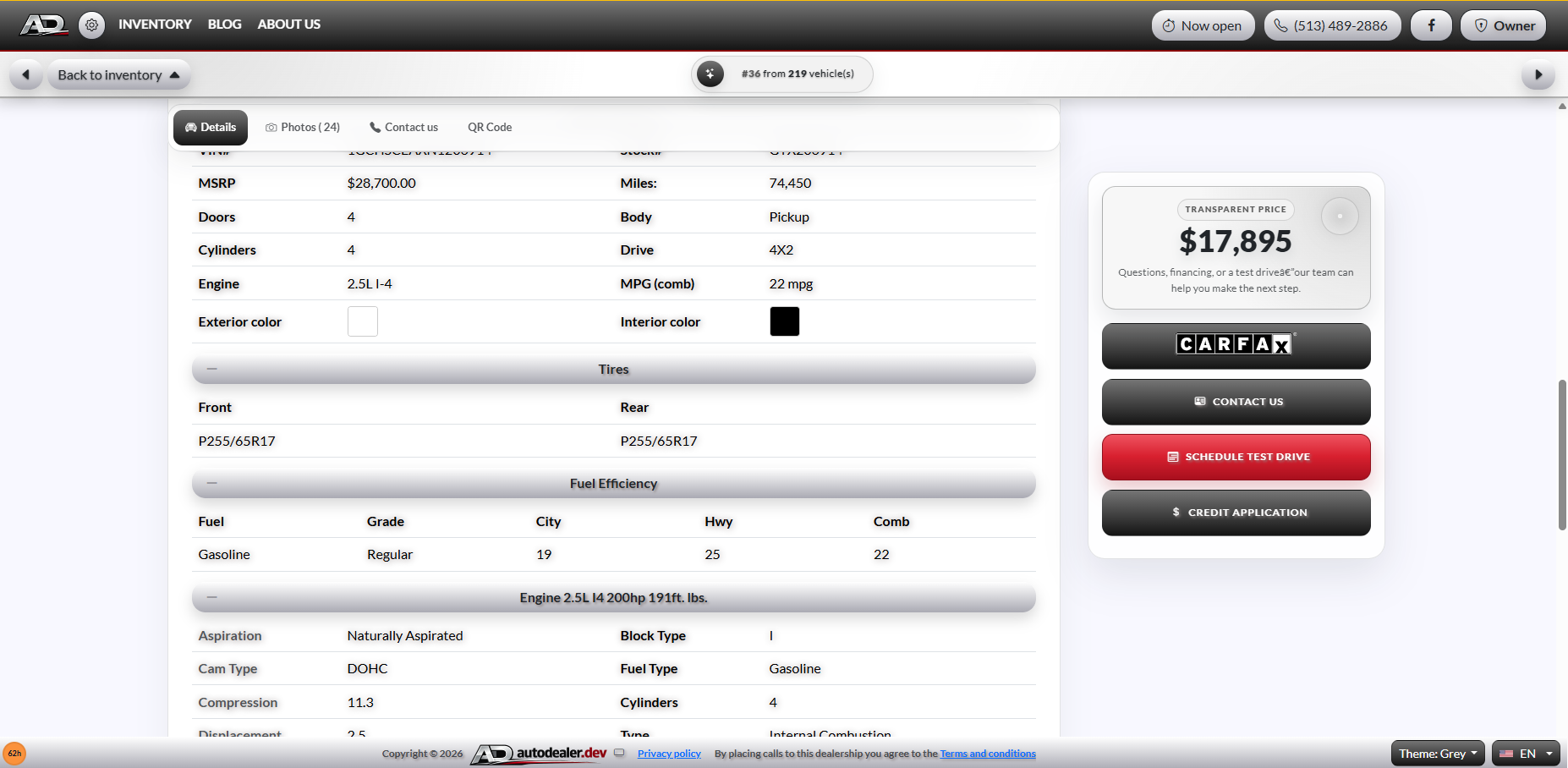The width and height of the screenshot is (1568, 768).
Task: Open the CARFAX report button
Action: [1236, 345]
